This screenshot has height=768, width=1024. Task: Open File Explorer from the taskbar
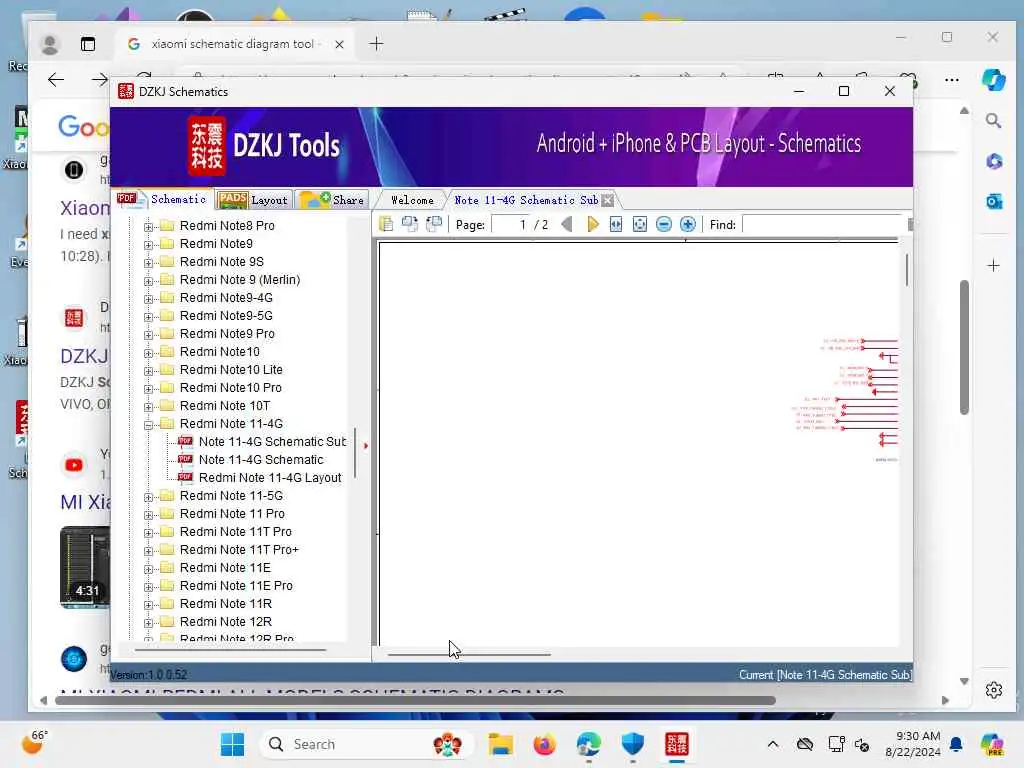501,744
